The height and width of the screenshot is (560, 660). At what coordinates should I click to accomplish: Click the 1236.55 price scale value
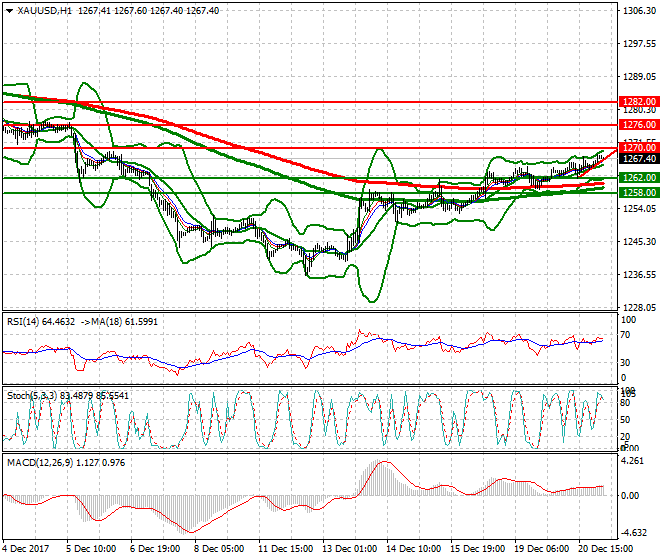(x=639, y=275)
